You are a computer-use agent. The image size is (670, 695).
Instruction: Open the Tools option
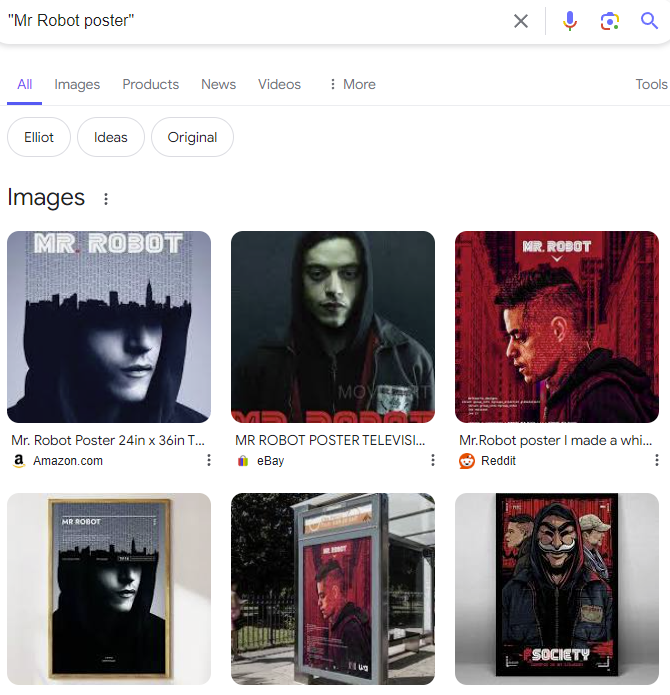pos(651,84)
